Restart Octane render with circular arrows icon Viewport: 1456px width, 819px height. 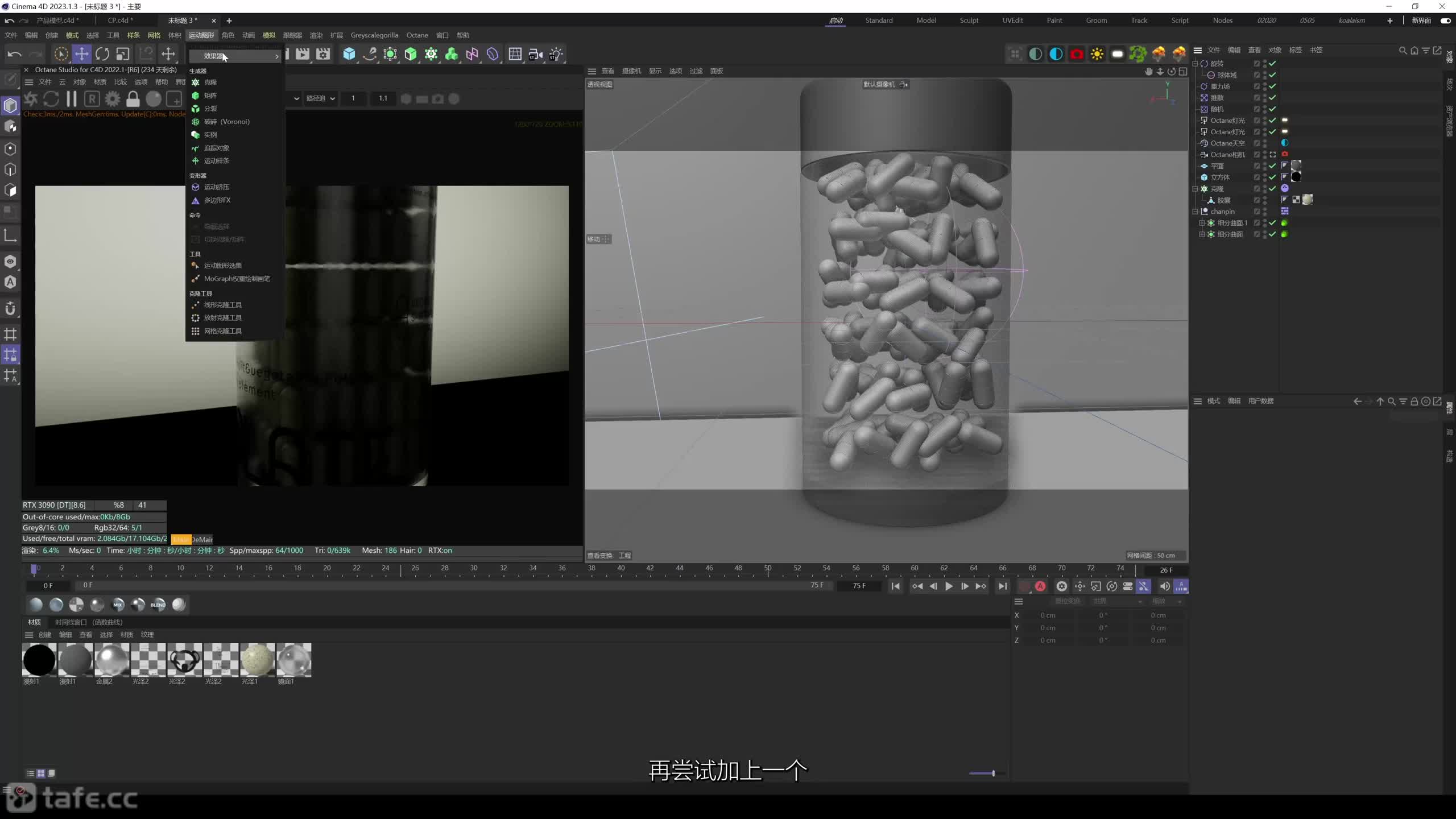click(x=51, y=99)
